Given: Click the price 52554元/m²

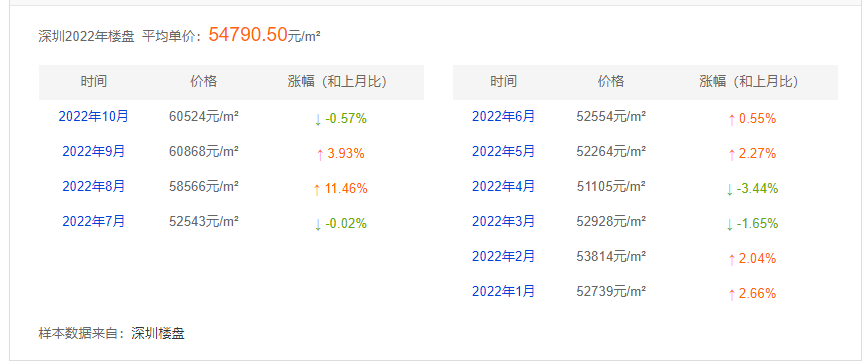Looking at the screenshot, I should point(611,117).
